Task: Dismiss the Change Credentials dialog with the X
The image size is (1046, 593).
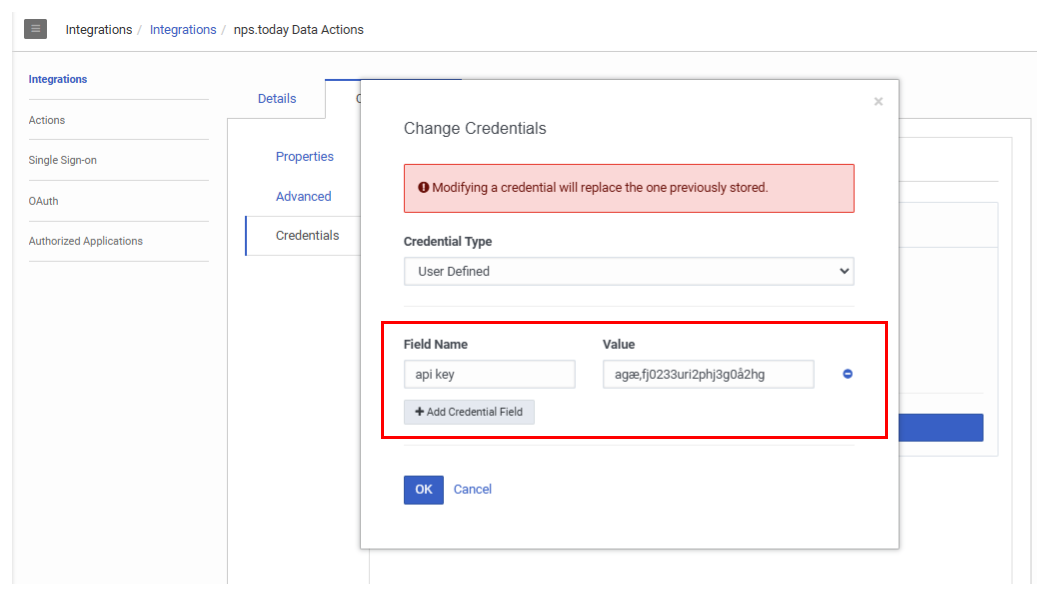Action: 878,100
